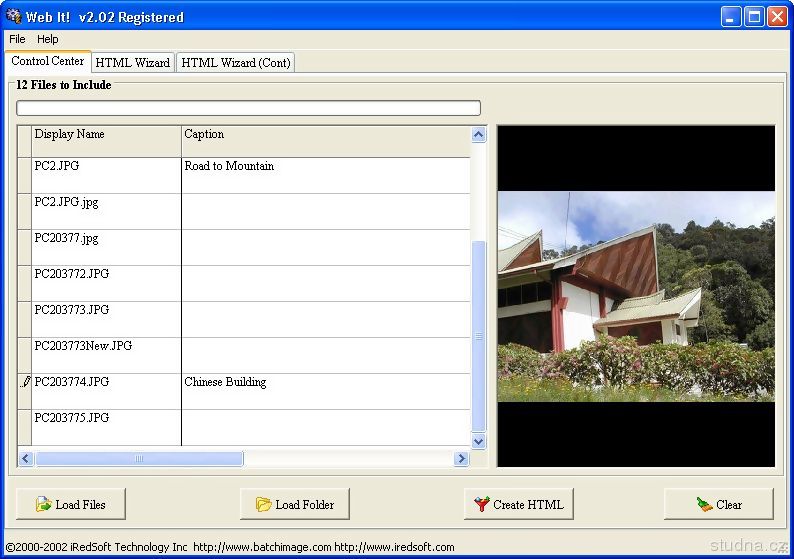Click the horizontal scrollbar's right arrow
794x559 pixels.
click(x=461, y=459)
